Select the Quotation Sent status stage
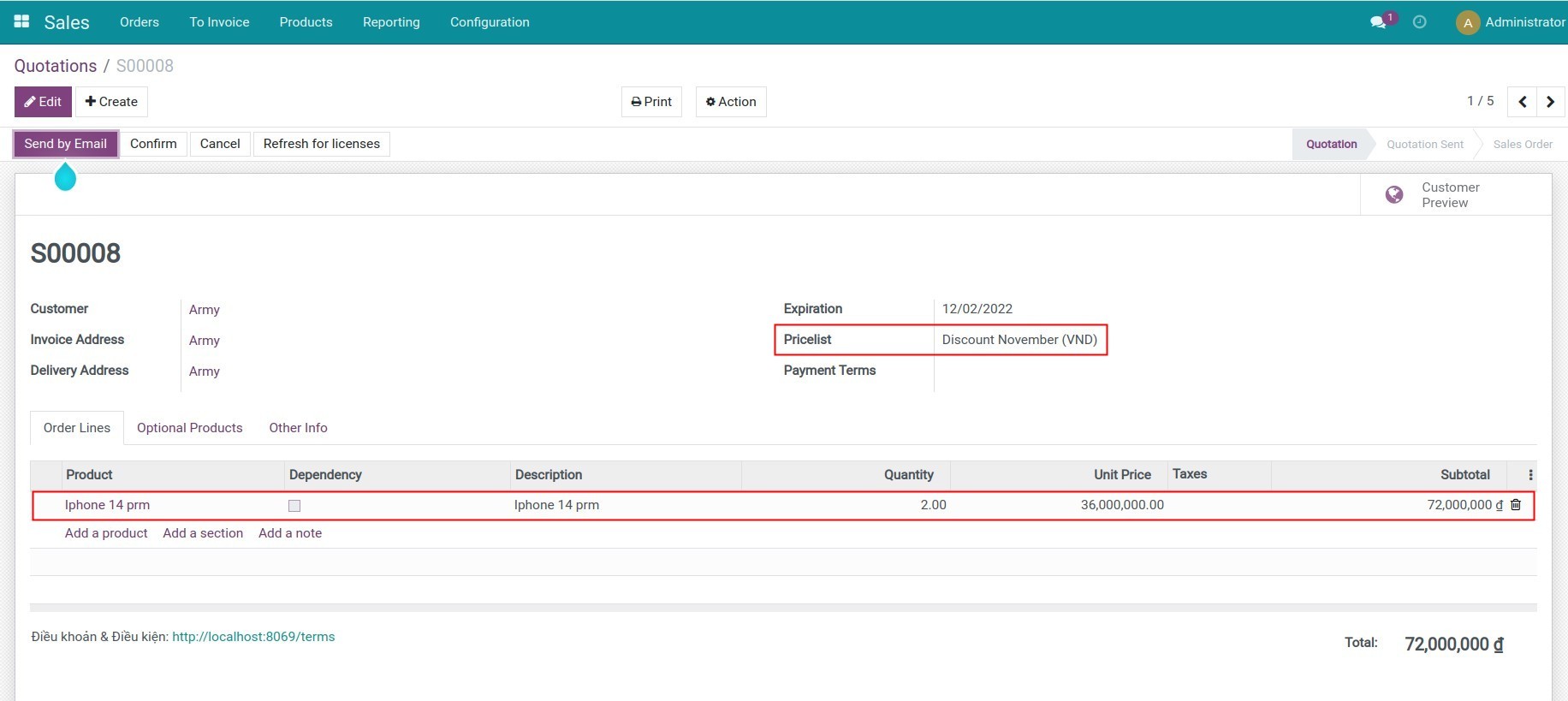 [x=1424, y=145]
